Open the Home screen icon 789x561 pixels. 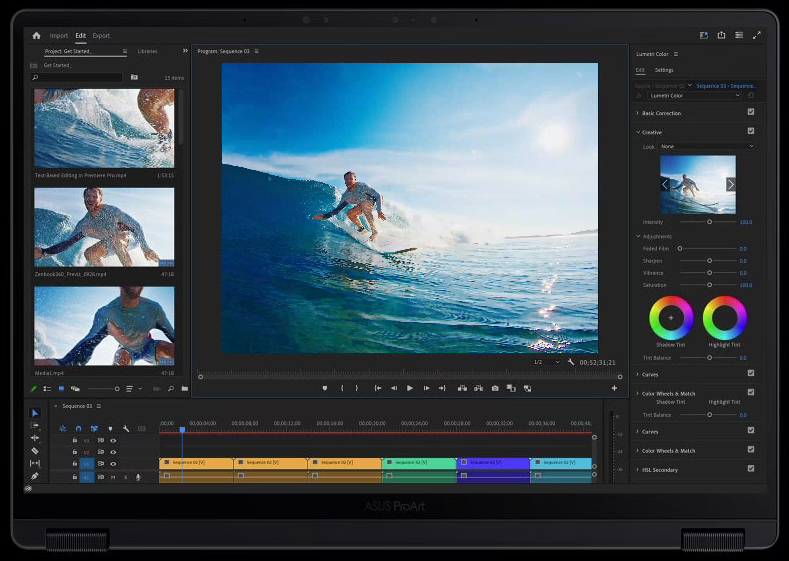(x=37, y=36)
